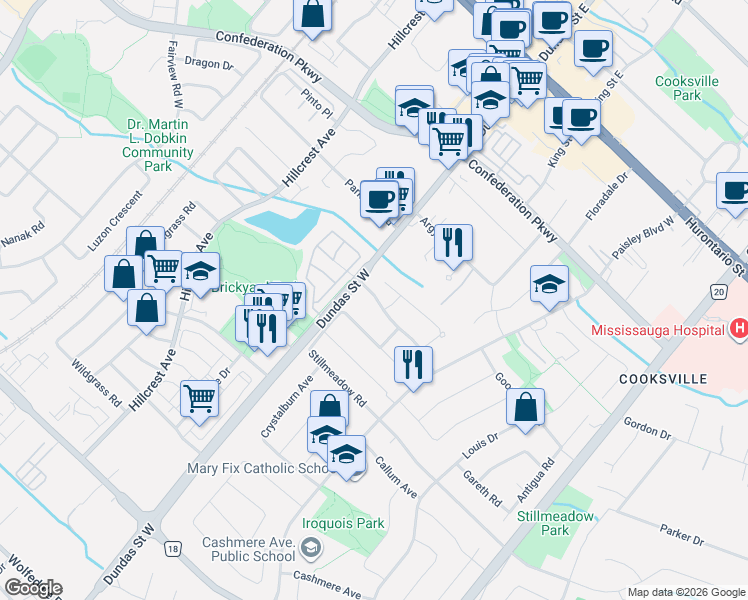Select the shopping cart marker at Confederation and Dundas intersection
Screen dimensions: 748x600
pyautogui.click(x=448, y=142)
